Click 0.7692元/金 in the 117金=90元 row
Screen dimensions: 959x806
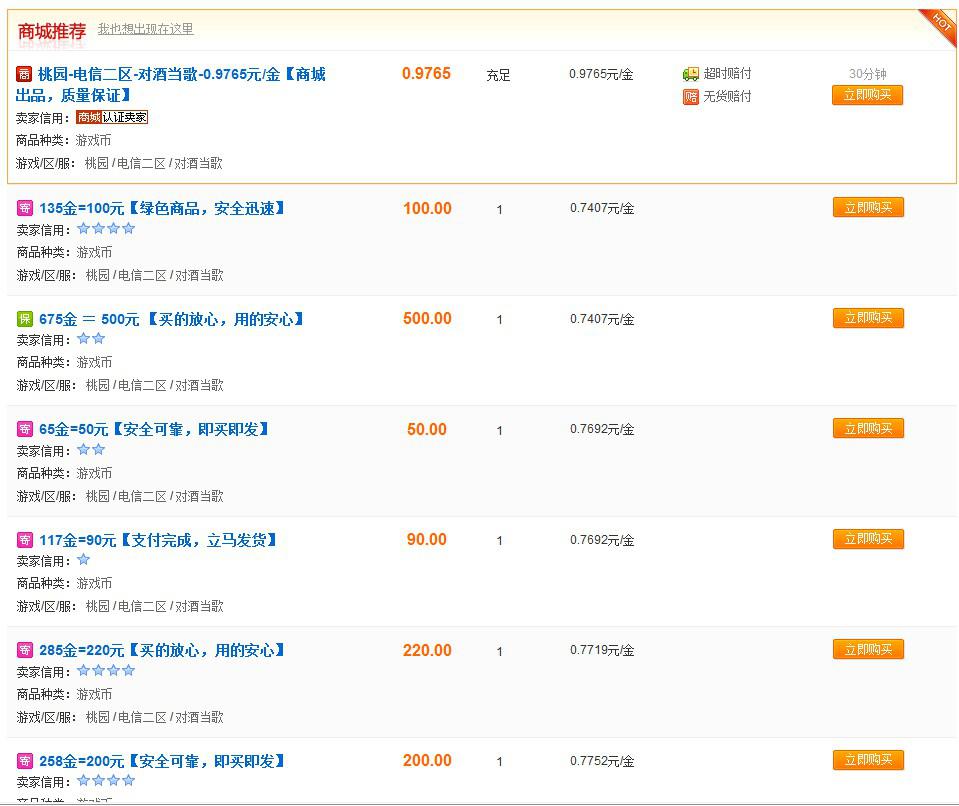[602, 540]
